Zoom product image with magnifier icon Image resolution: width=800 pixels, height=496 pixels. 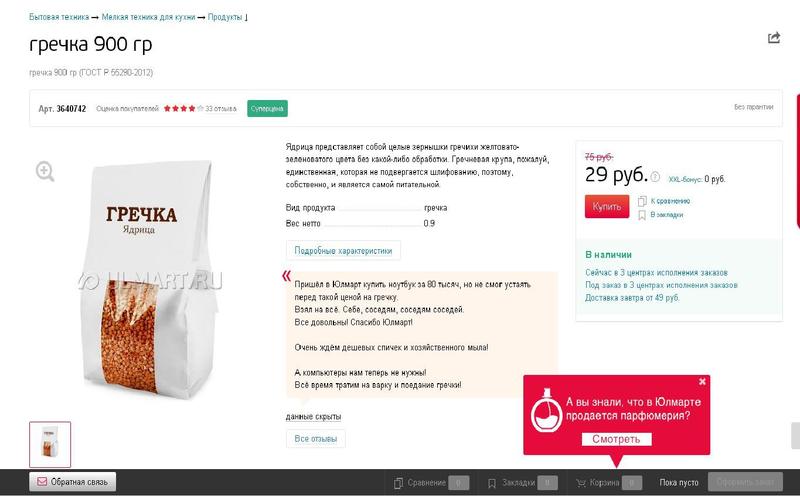tap(45, 171)
